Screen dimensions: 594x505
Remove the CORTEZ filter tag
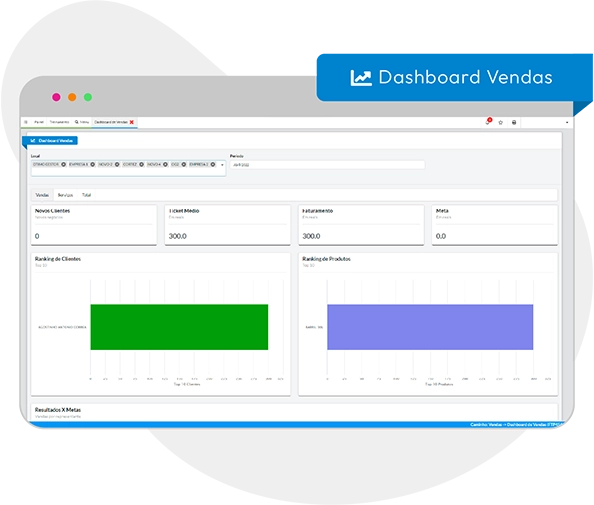click(141, 164)
